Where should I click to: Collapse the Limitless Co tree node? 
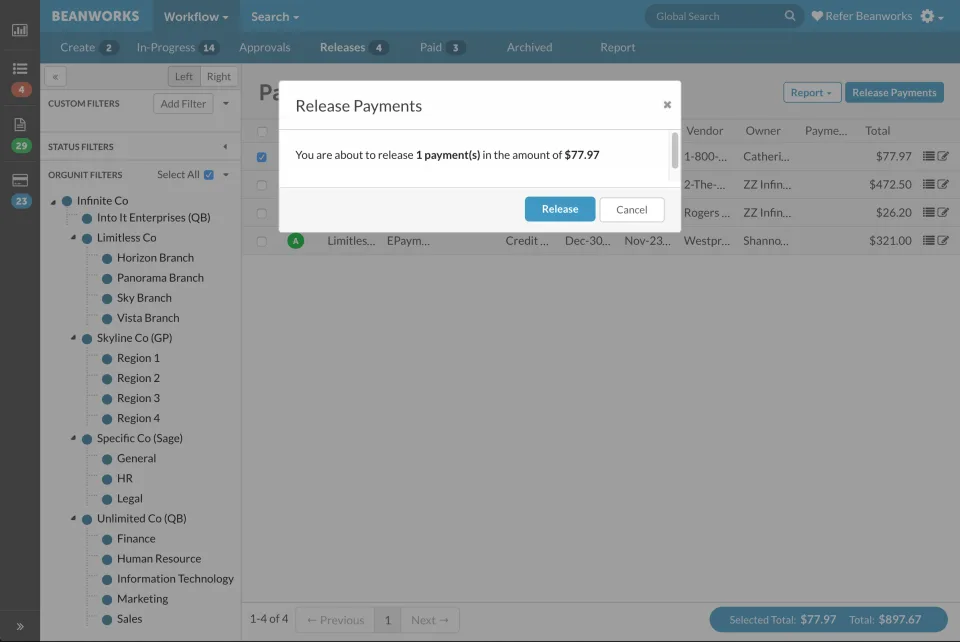coord(73,237)
